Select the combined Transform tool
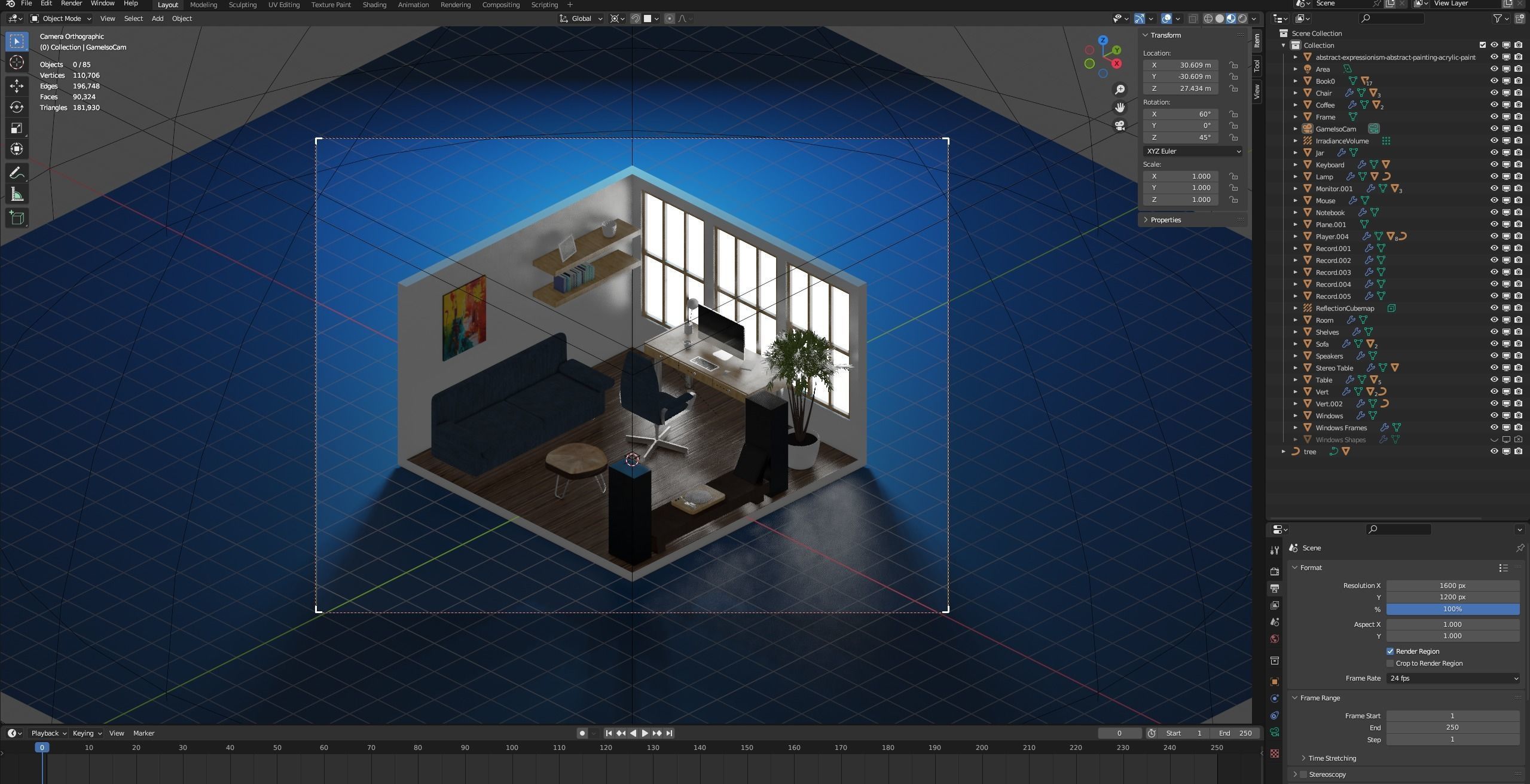 (17, 149)
